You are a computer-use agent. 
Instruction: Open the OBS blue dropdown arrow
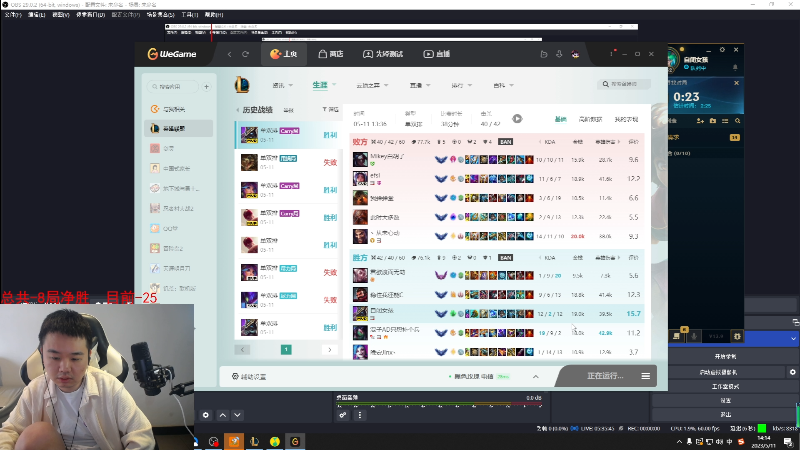coord(793,338)
